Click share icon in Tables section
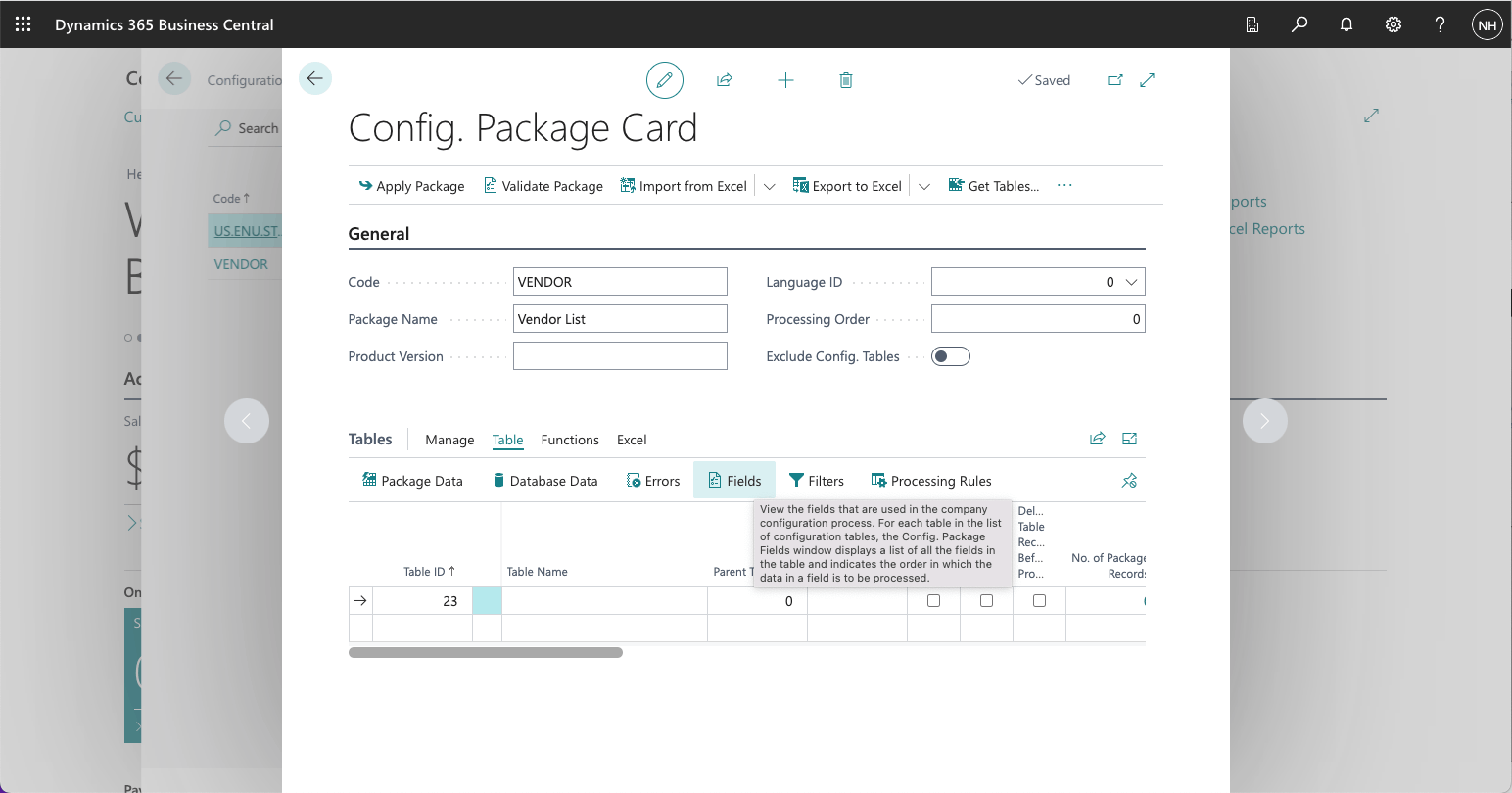The image size is (1512, 793). [x=1098, y=439]
